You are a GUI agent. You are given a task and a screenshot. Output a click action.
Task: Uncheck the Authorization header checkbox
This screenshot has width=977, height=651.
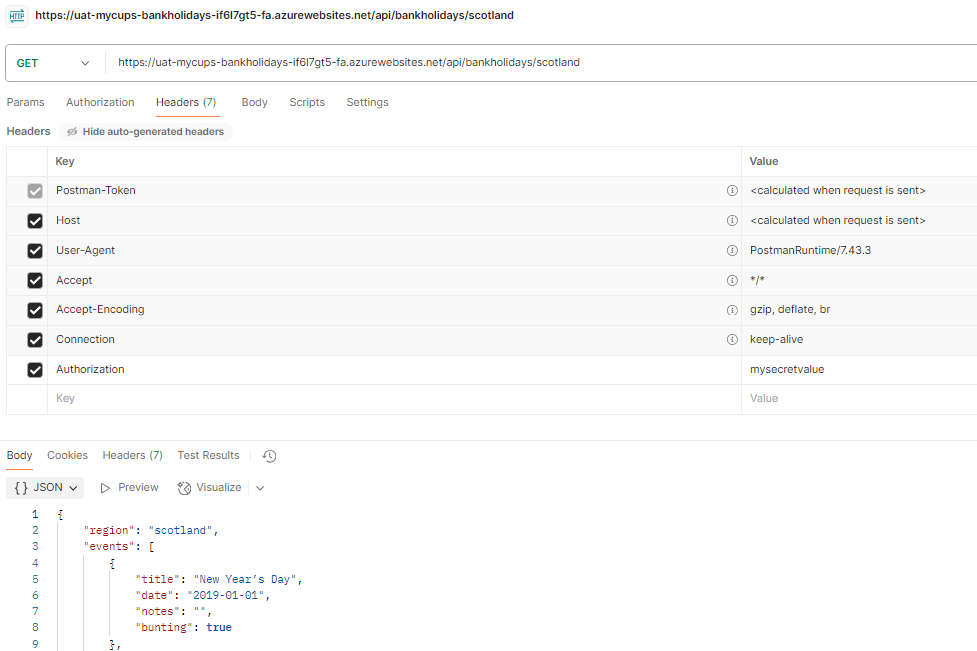pos(35,370)
